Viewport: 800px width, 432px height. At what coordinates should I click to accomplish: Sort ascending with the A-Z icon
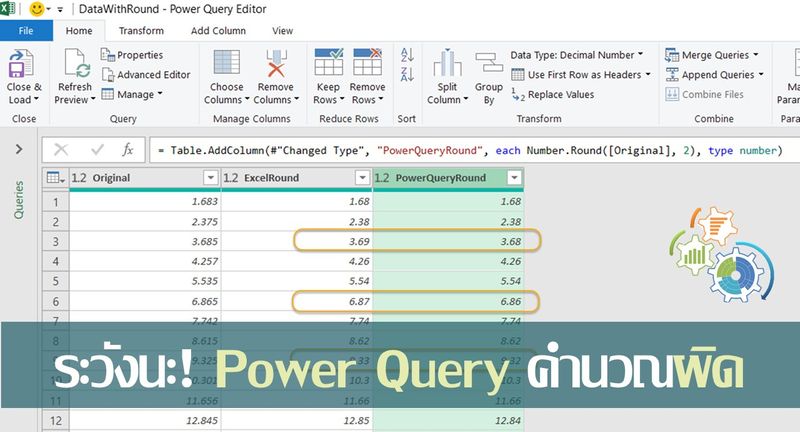(x=406, y=56)
